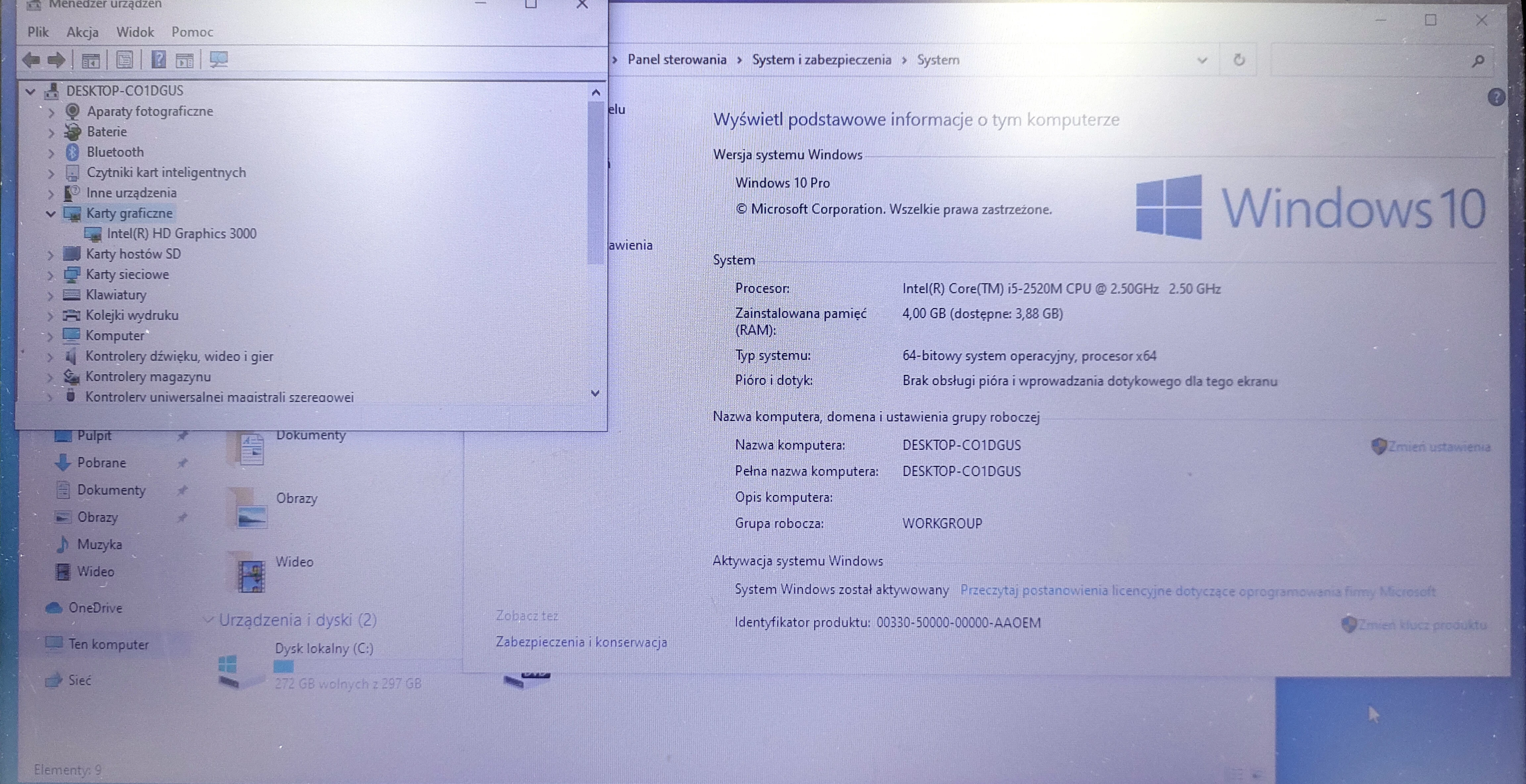Open Properties toolbar icon in Device Manager

pos(125,59)
